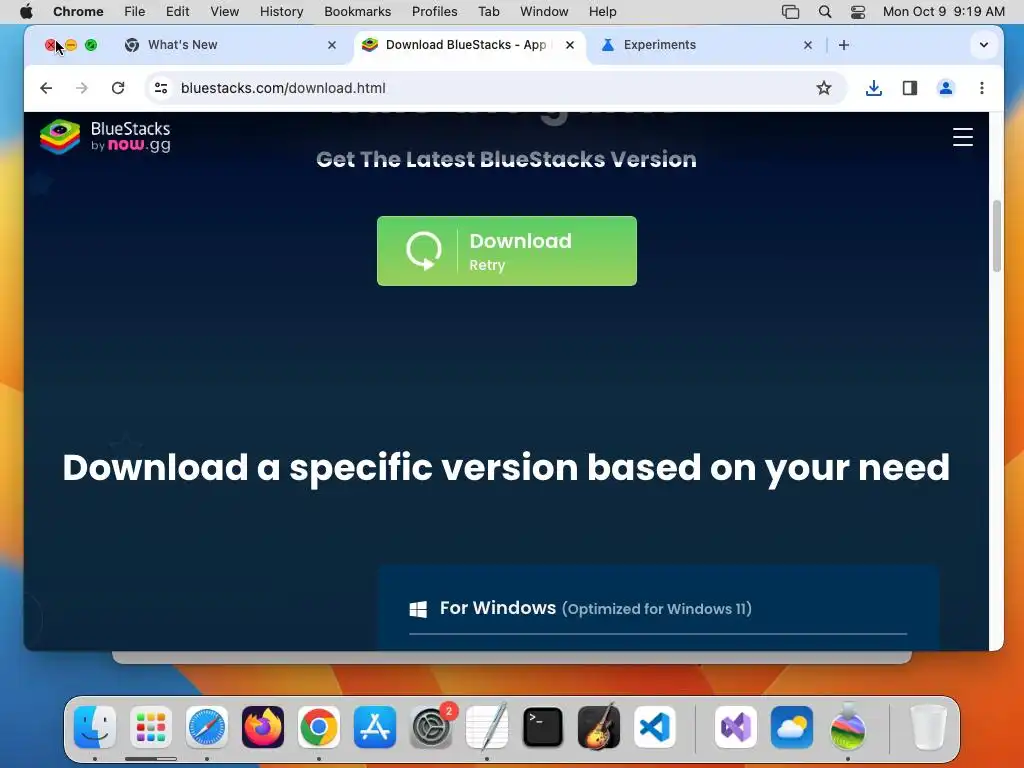
Task: Close the Download BlueStacks tab
Action: 570,45
